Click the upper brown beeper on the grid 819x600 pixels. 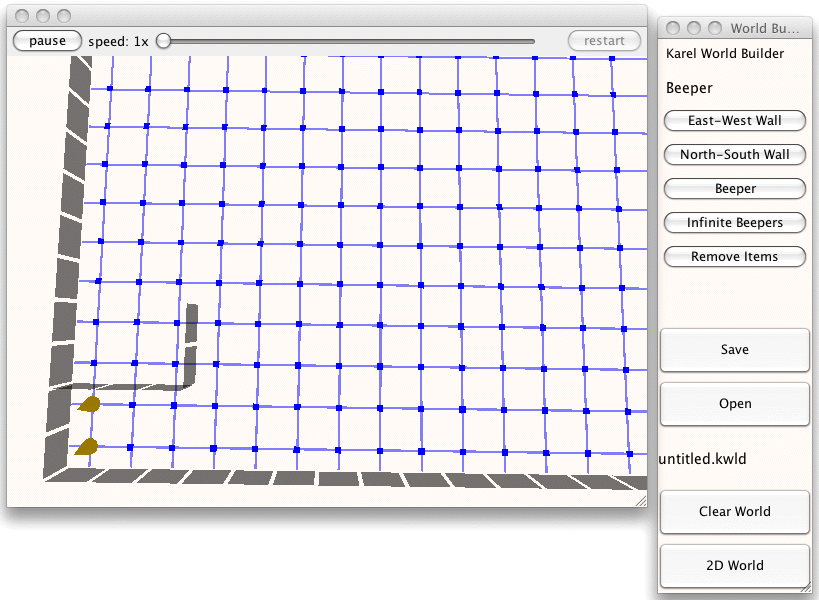(90, 404)
